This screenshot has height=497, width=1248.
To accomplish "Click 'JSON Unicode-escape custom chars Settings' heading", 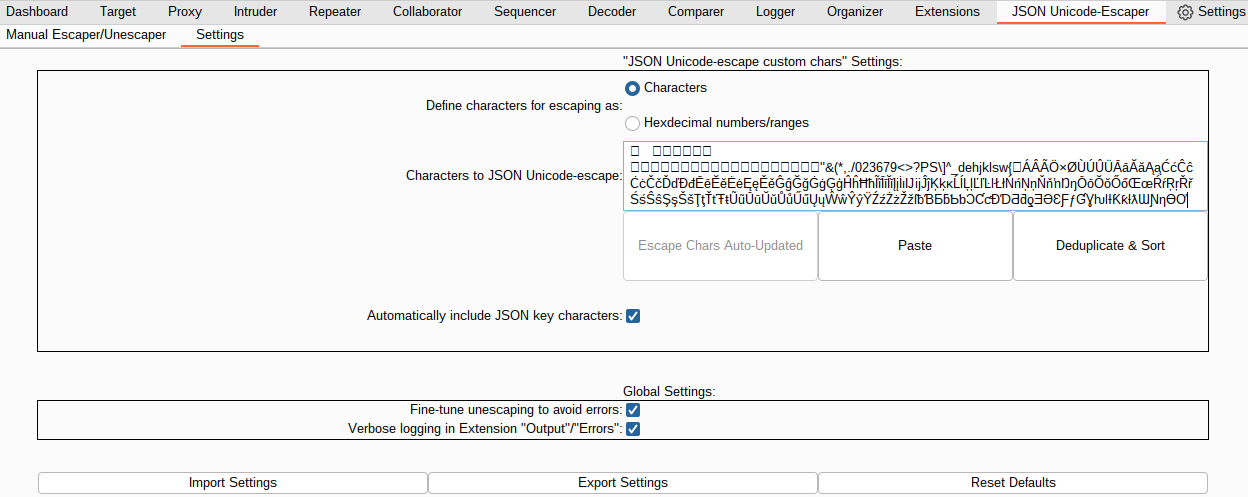I will tap(762, 62).
